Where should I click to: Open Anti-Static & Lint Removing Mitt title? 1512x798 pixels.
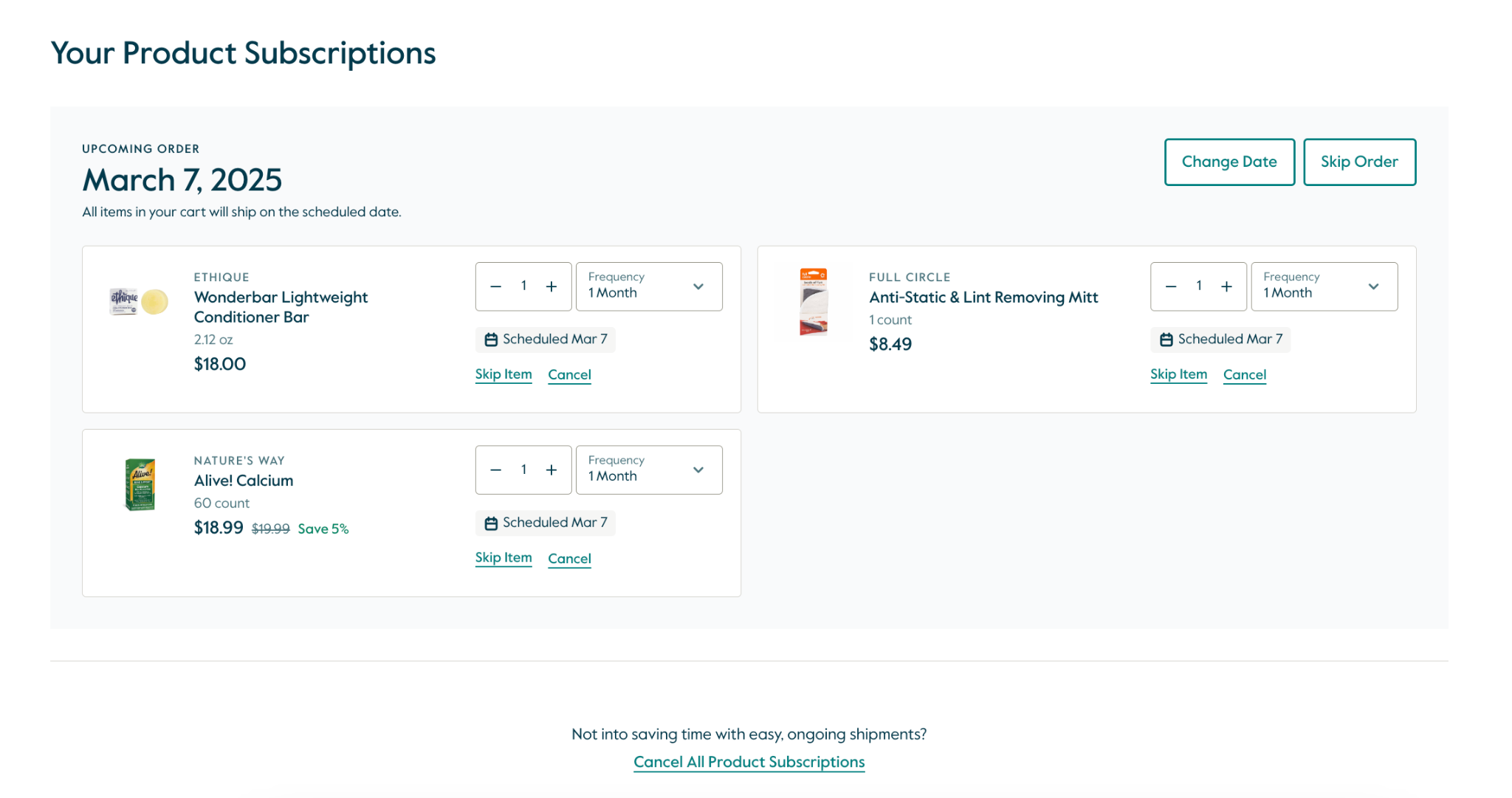click(x=983, y=297)
